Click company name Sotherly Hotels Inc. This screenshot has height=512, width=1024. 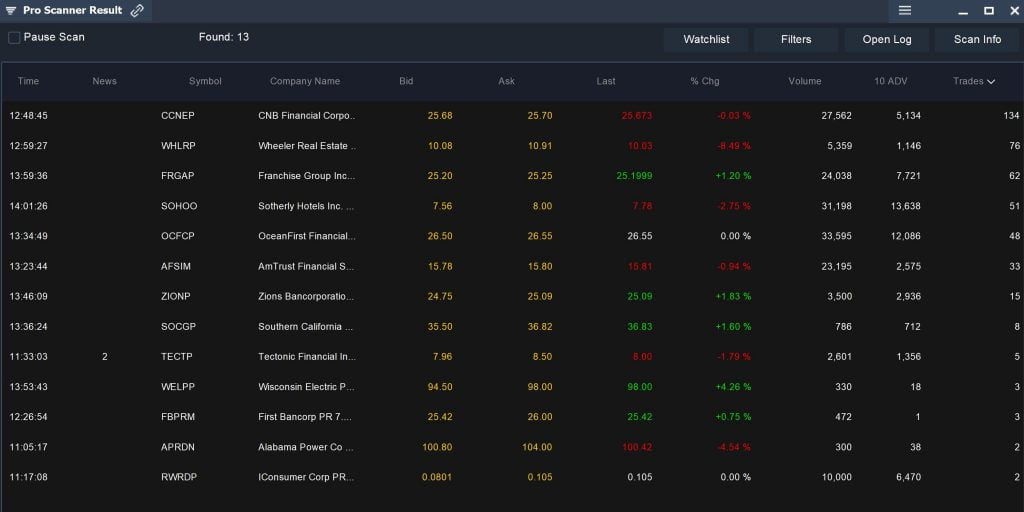306,206
